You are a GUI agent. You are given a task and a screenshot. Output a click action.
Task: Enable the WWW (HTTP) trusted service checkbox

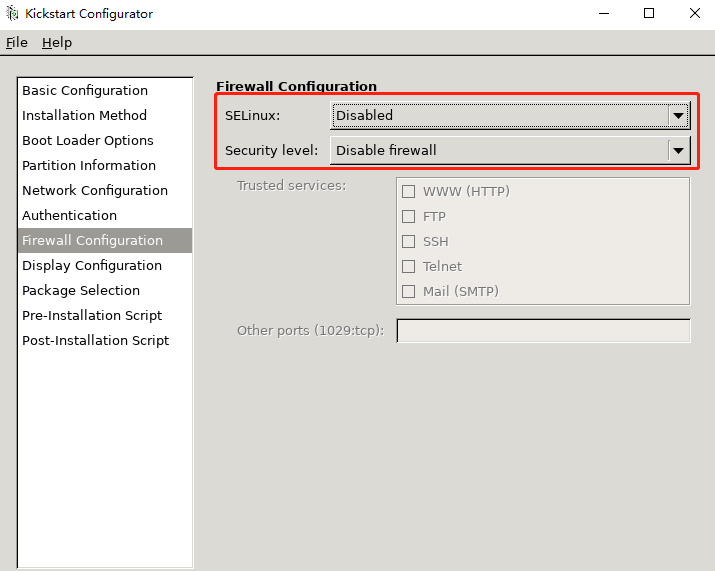pyautogui.click(x=409, y=191)
